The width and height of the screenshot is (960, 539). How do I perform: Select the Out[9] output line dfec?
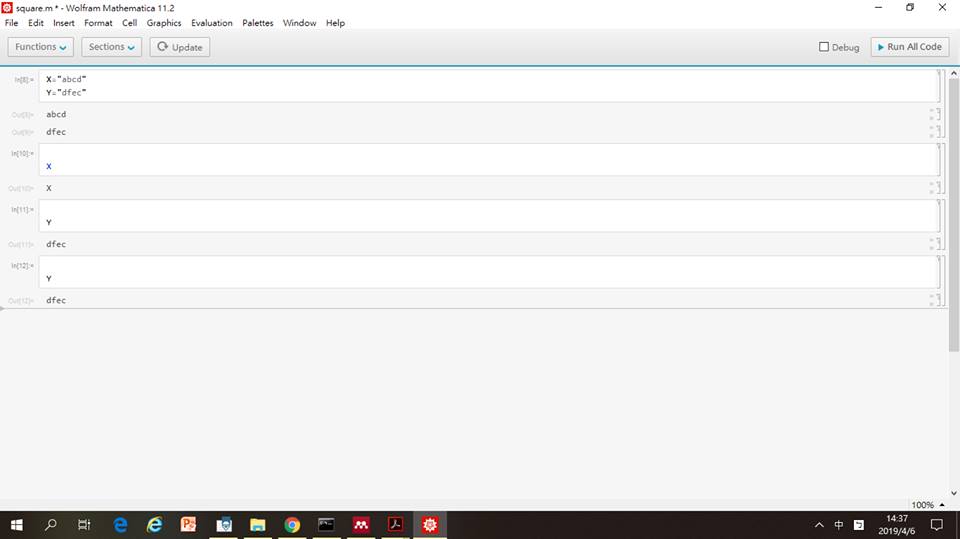coord(56,132)
